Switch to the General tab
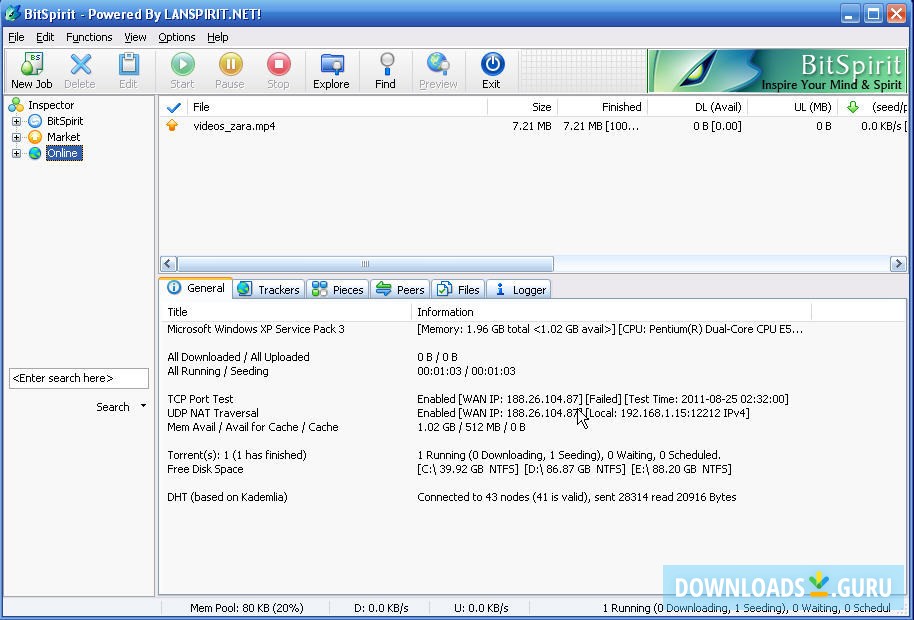 pos(196,288)
